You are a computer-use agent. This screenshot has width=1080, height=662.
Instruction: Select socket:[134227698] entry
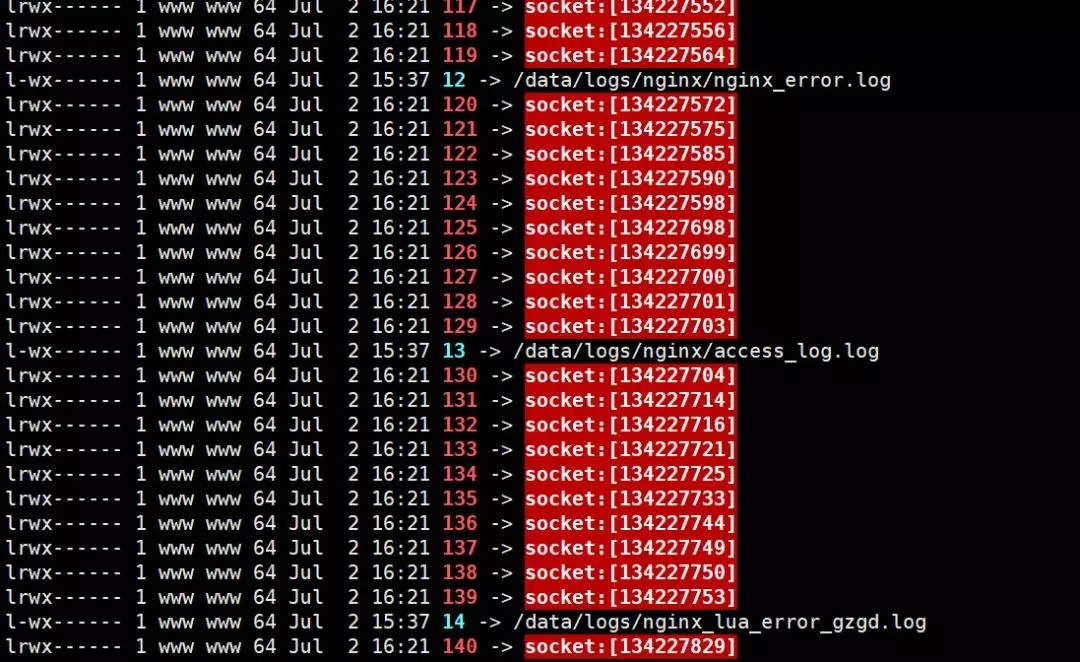coord(630,227)
